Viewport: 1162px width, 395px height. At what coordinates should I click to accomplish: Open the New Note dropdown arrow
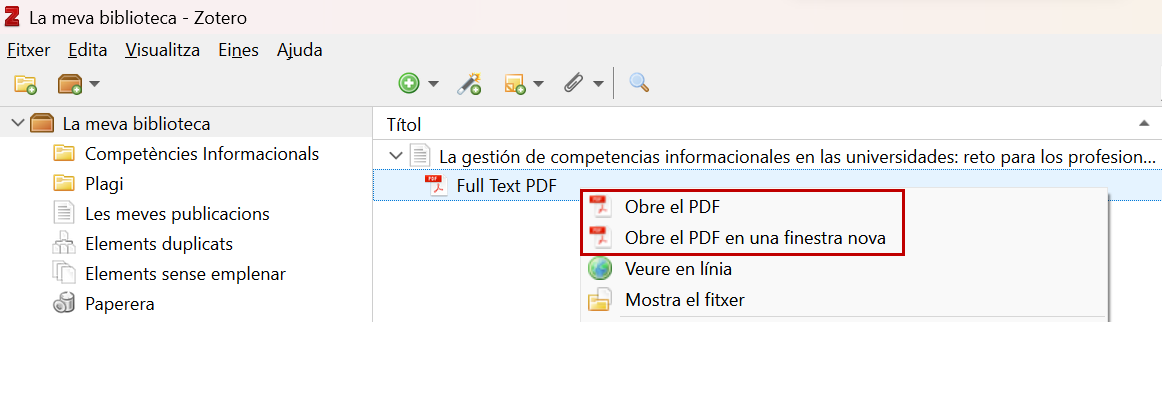click(539, 84)
